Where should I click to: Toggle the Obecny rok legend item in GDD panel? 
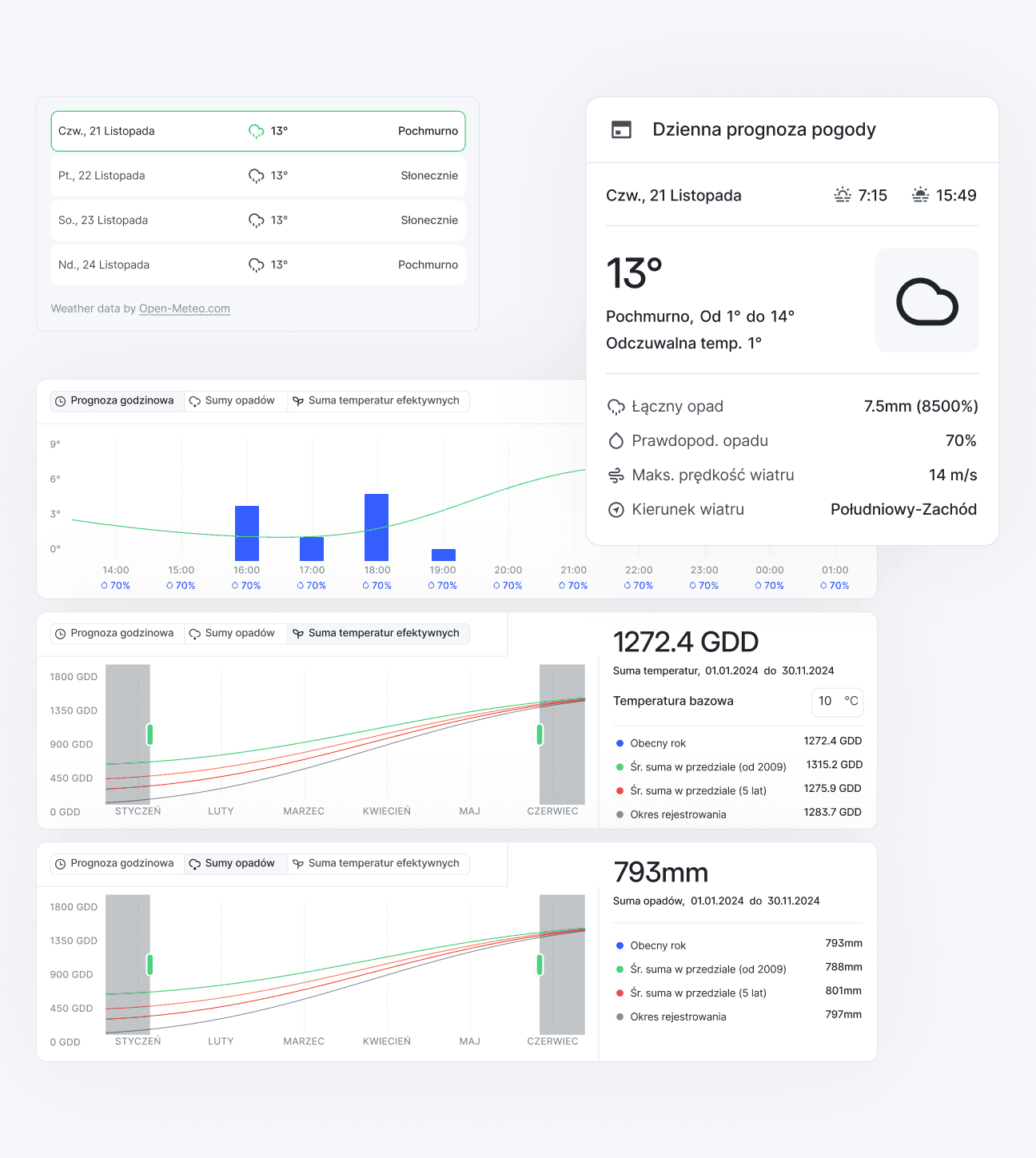657,743
